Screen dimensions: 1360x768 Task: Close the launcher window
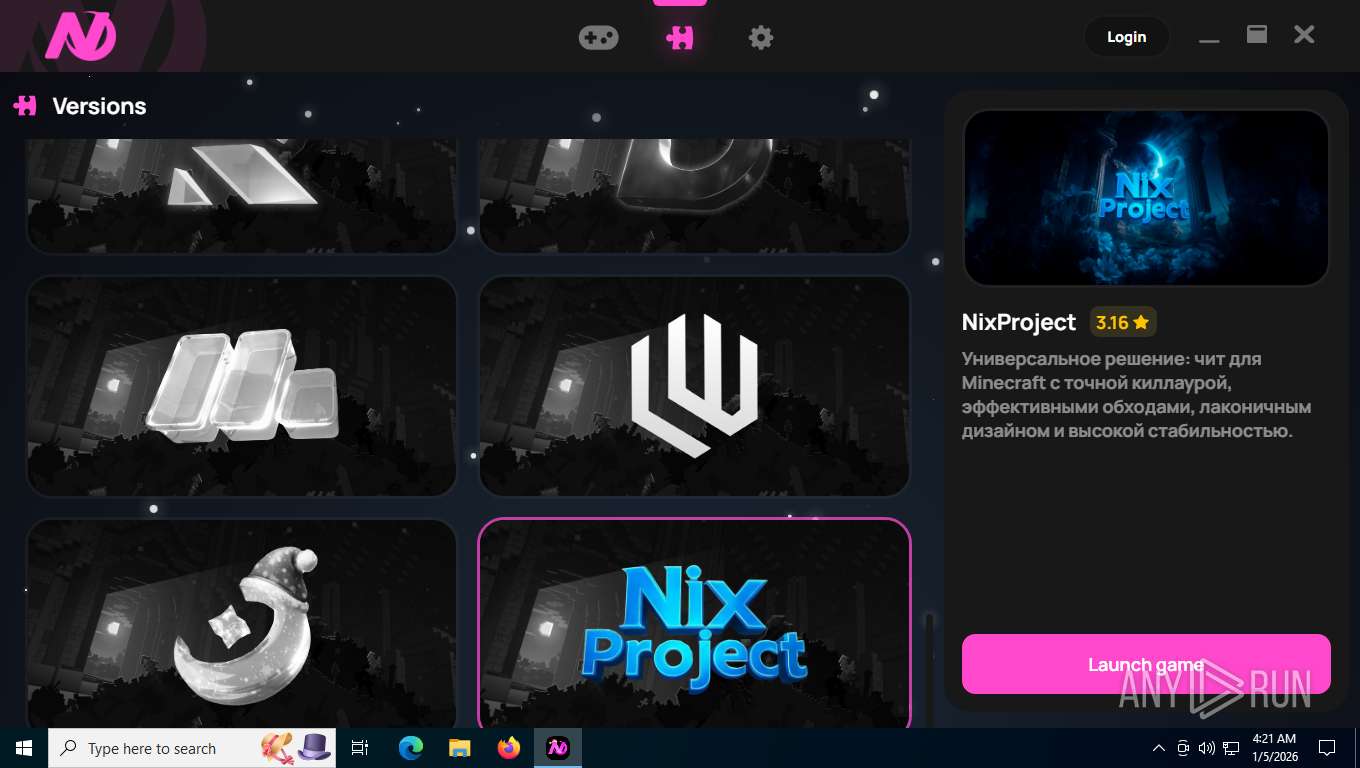point(1304,35)
